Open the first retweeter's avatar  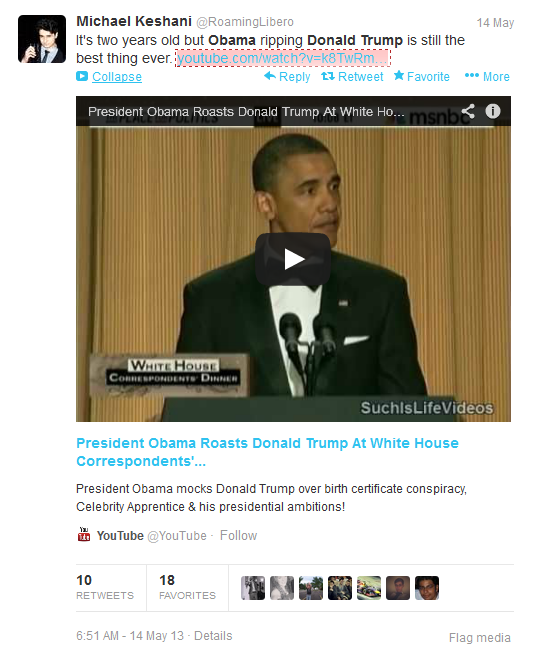pyautogui.click(x=253, y=588)
